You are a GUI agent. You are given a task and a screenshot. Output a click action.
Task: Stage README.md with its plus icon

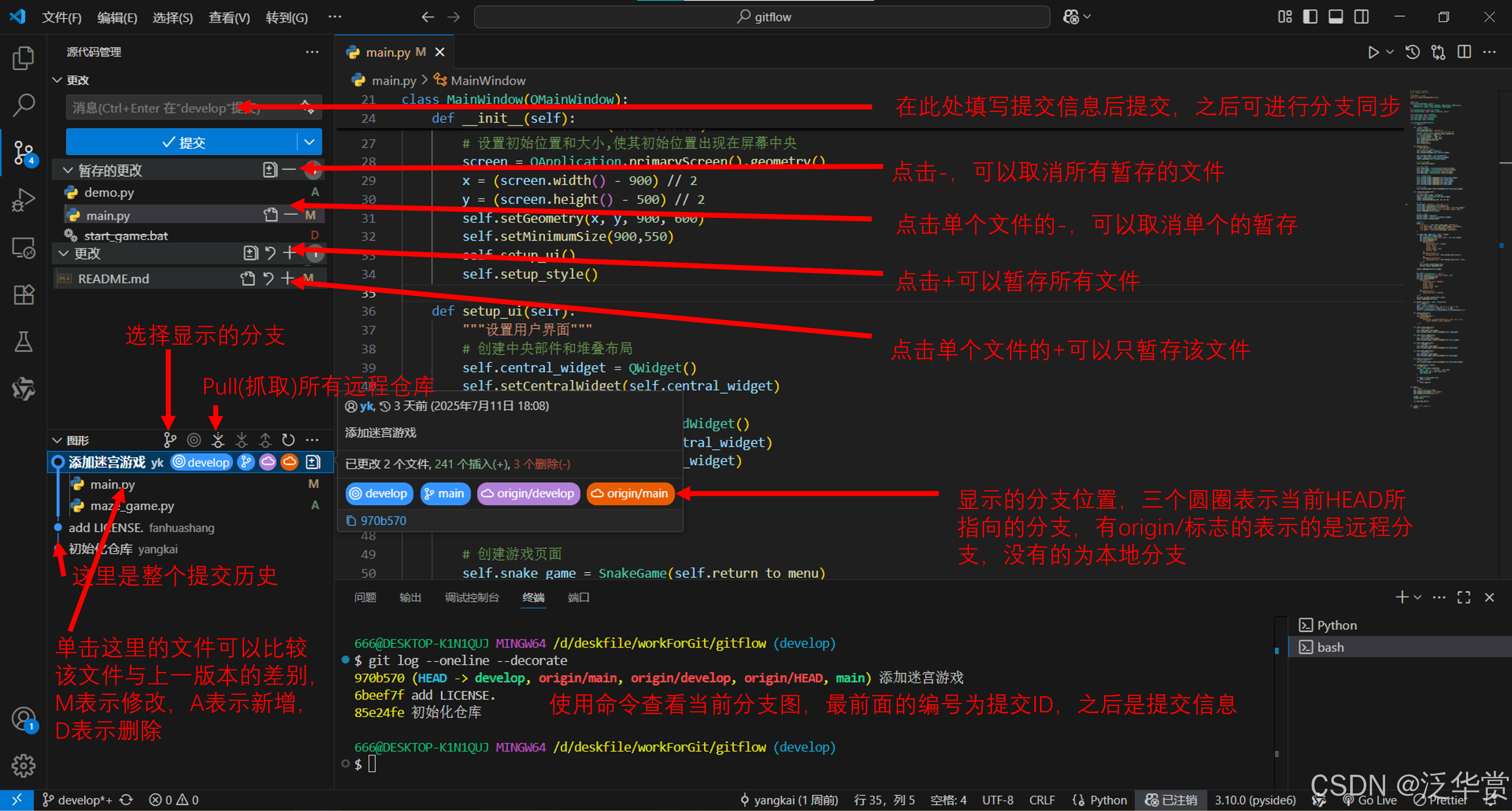(287, 278)
